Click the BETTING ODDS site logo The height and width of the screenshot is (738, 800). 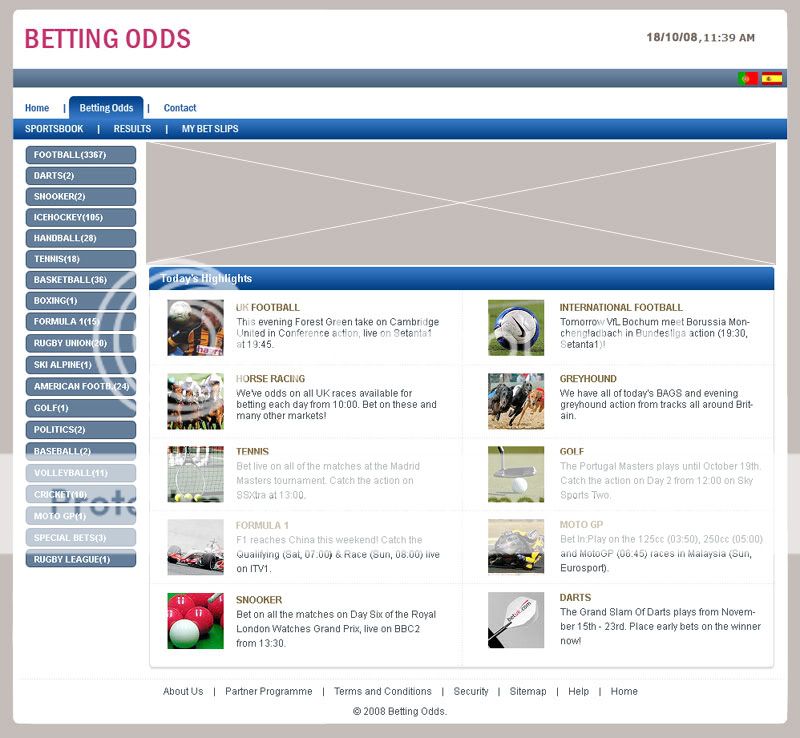tap(108, 39)
